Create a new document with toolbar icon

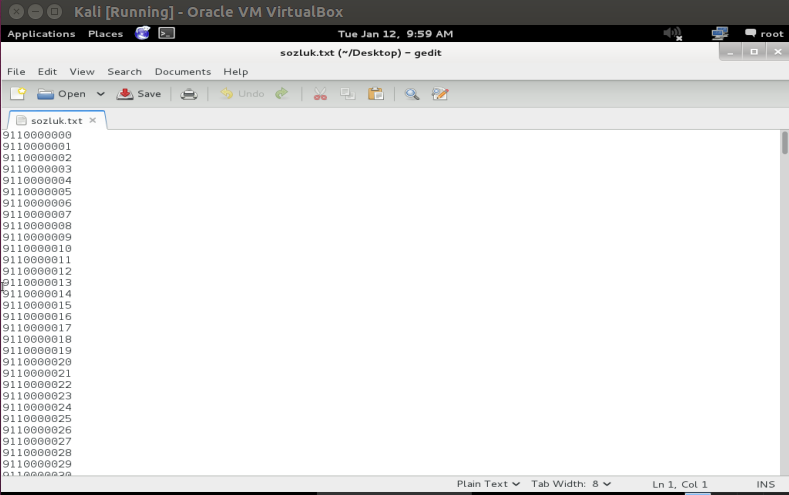point(18,94)
